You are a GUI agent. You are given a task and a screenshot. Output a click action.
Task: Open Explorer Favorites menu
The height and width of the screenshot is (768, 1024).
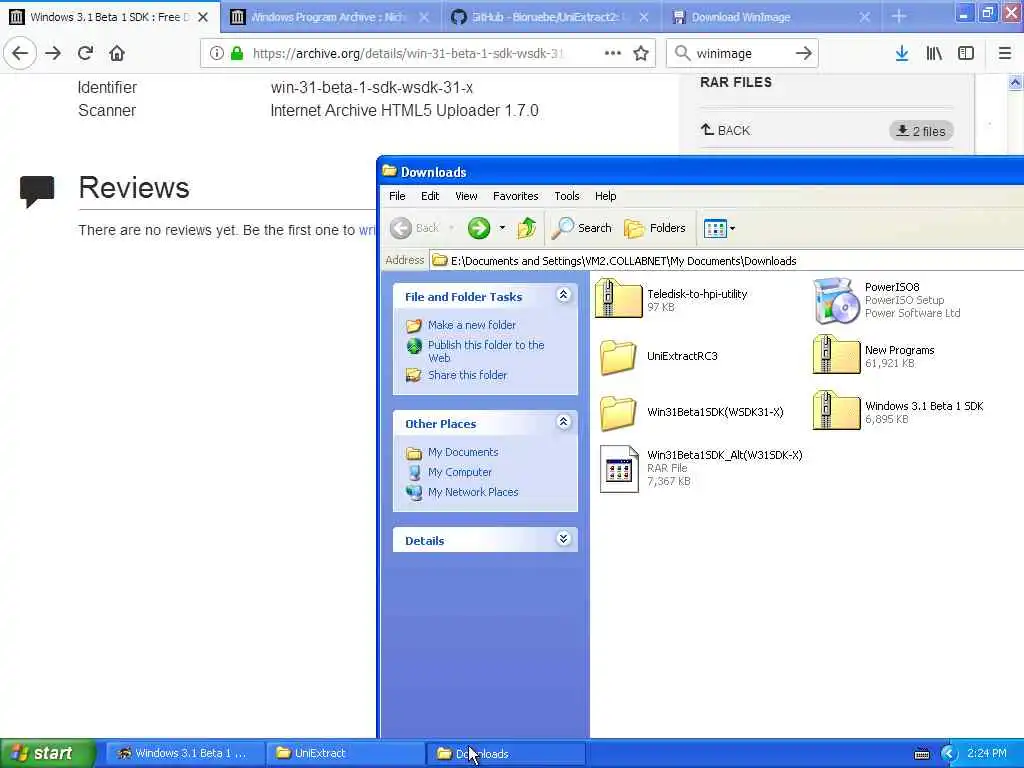(x=515, y=196)
